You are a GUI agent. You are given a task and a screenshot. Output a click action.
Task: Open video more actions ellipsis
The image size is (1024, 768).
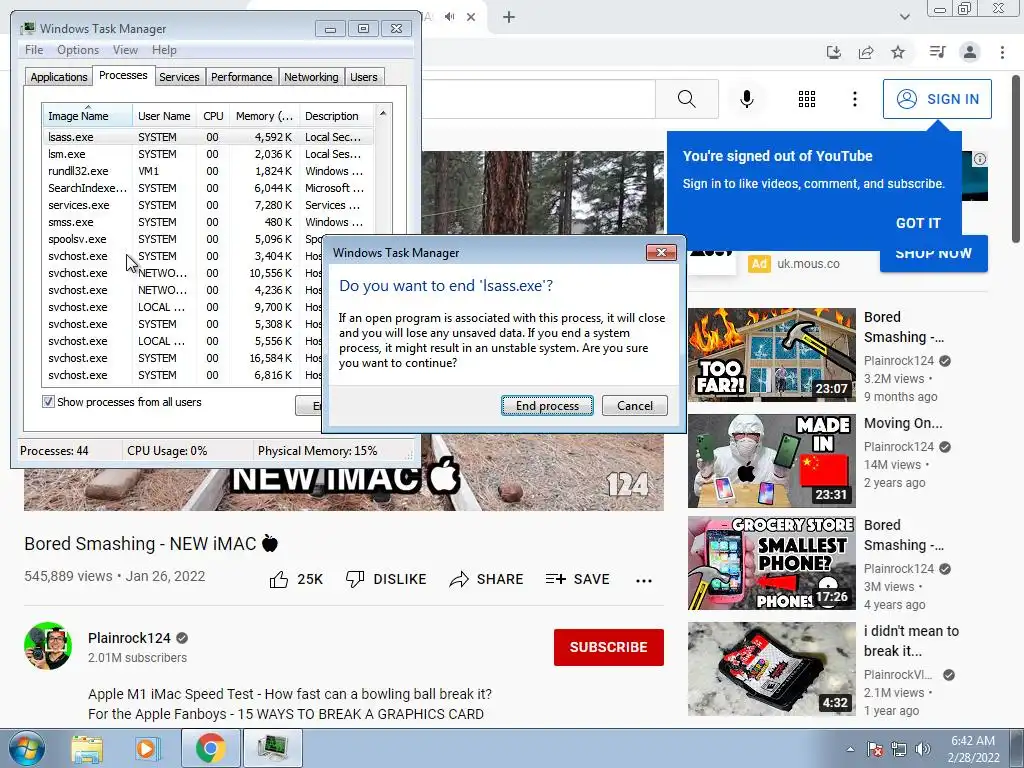[644, 581]
